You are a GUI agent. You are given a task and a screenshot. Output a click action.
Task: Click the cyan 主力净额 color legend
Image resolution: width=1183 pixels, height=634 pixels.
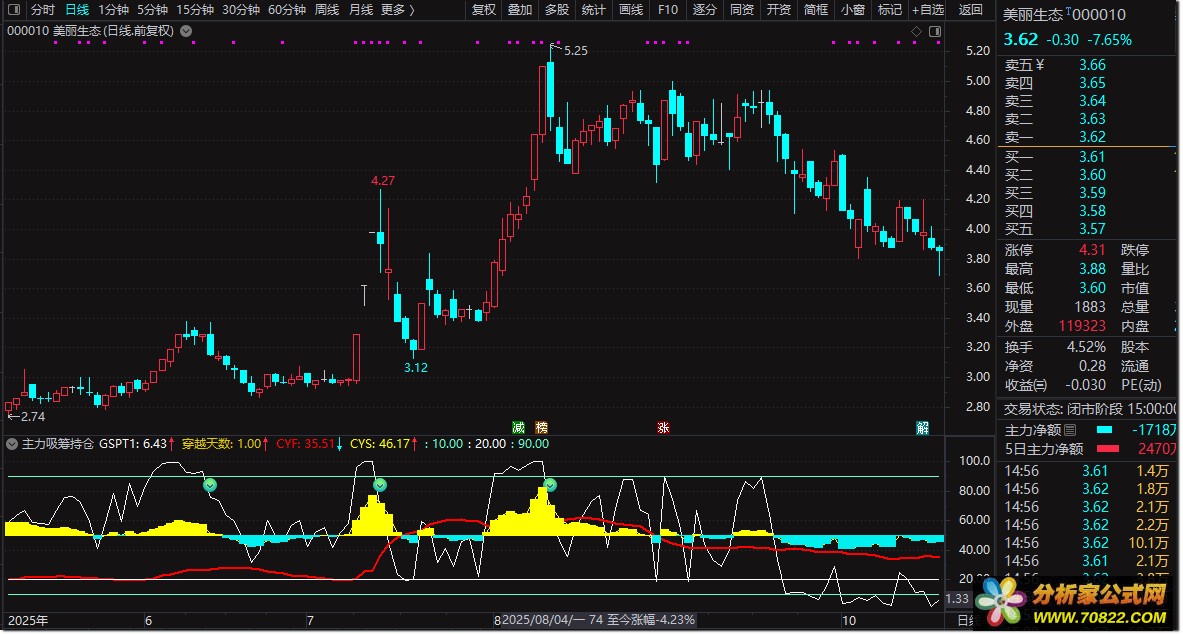1103,430
